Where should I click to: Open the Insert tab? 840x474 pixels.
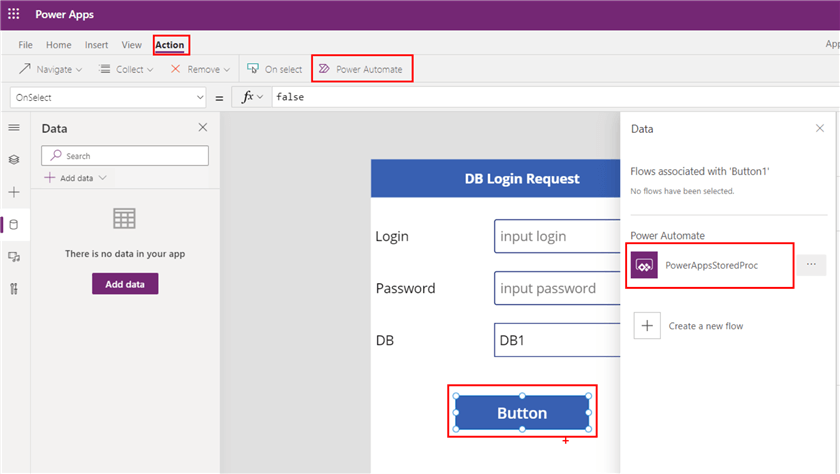(96, 45)
